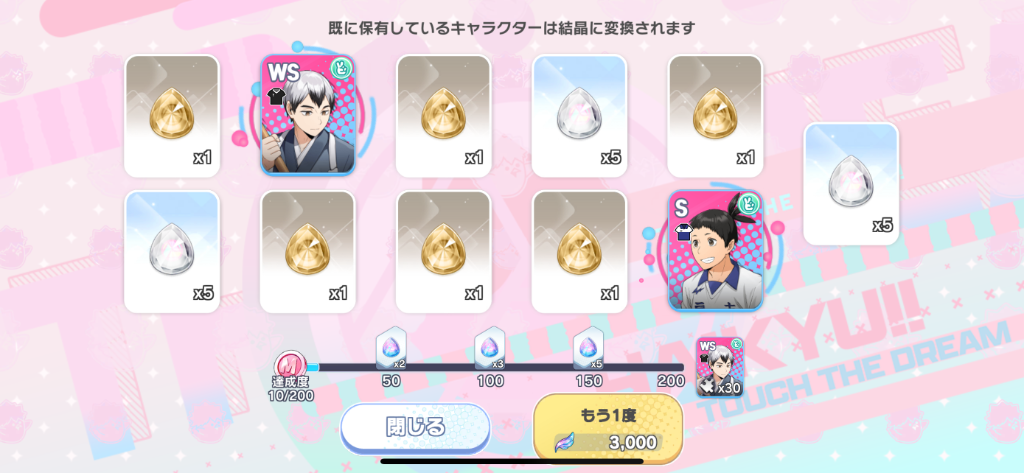The height and width of the screenshot is (473, 1024).
Task: Select the gold crystal card right of the WS character card
Action: [x=443, y=116]
